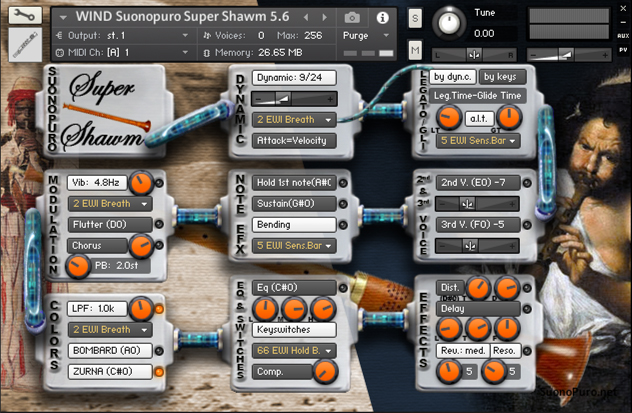The width and height of the screenshot is (632, 413).
Task: Turn the Legato Time knob
Action: tap(449, 118)
